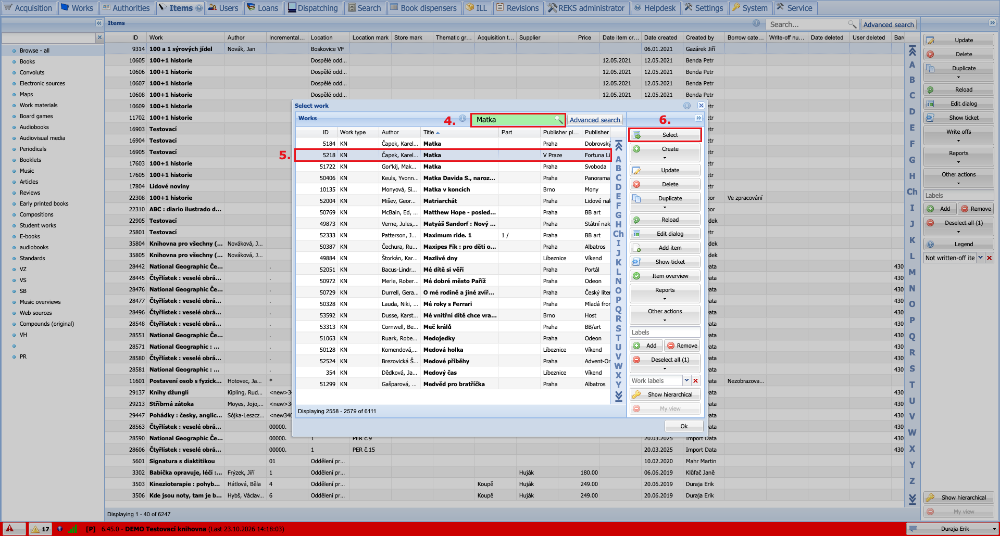The image size is (1000, 536).
Task: Click Ok button in Select work dialog
Action: [x=684, y=426]
